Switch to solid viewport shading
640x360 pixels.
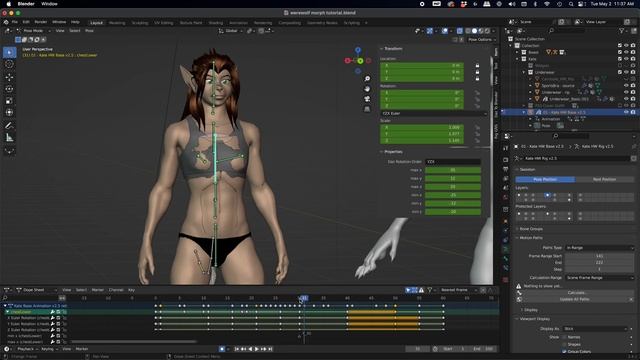pyautogui.click(x=474, y=31)
